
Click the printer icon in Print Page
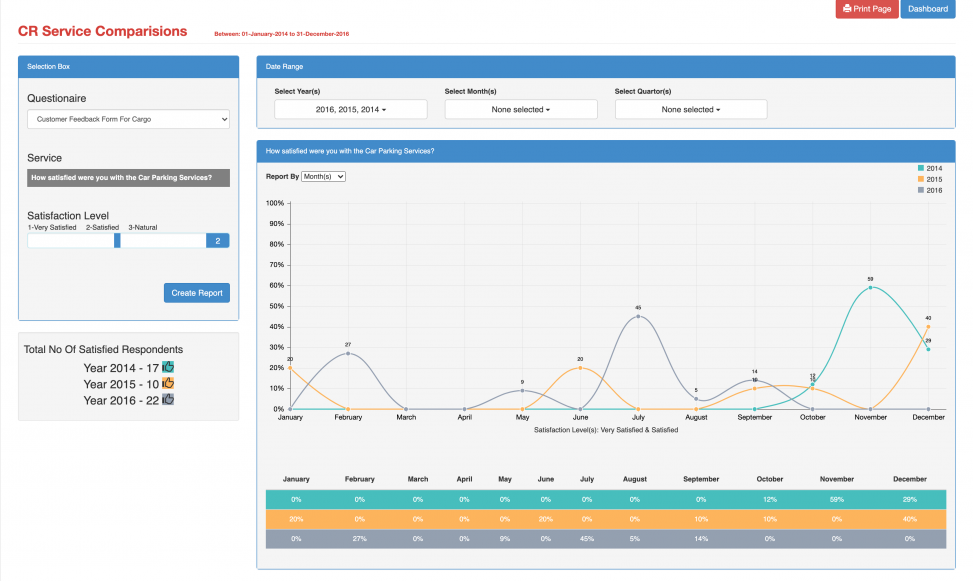pos(847,9)
